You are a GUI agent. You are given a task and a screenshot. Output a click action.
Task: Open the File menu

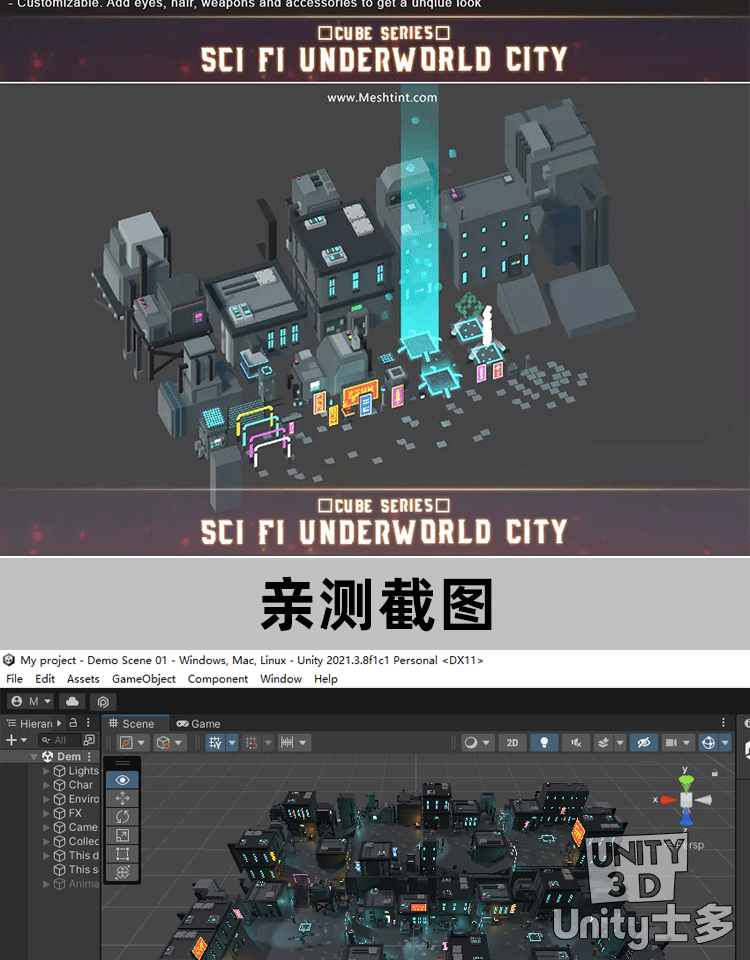tap(15, 679)
